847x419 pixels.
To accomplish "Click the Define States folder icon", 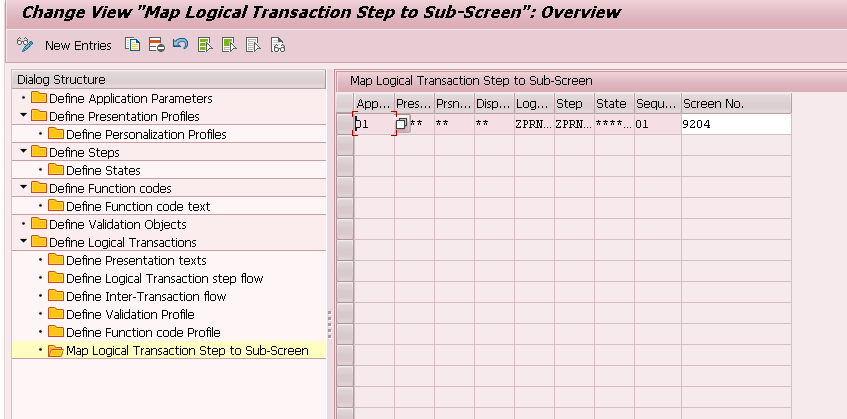I will [x=56, y=170].
